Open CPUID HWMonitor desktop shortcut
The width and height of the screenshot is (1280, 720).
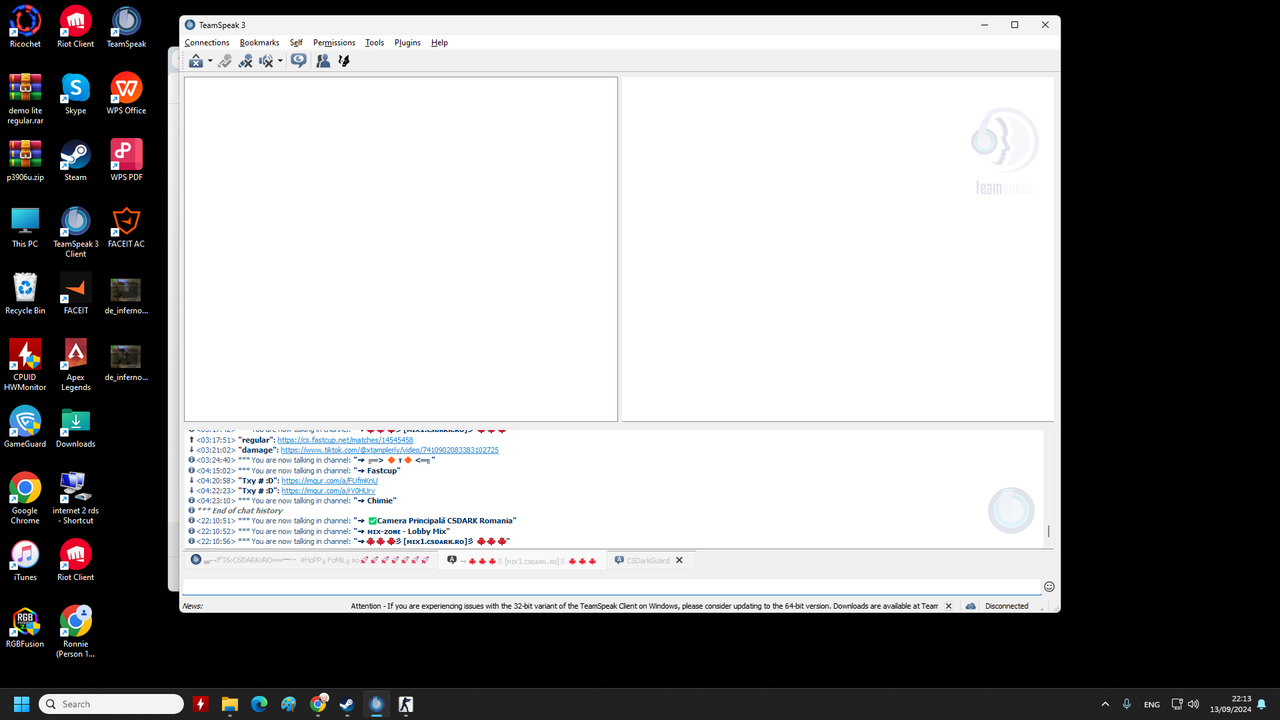tap(25, 365)
